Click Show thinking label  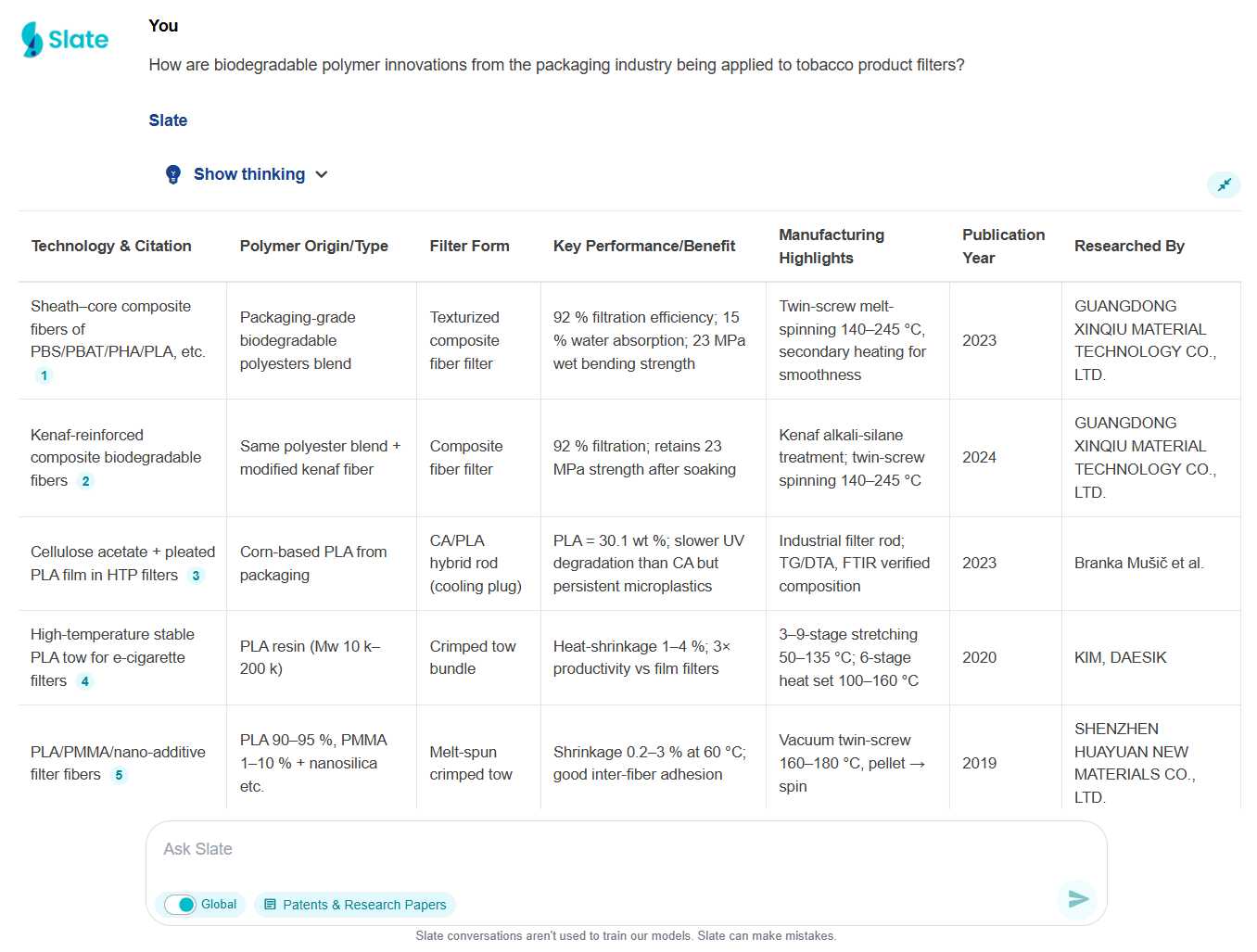tap(248, 174)
